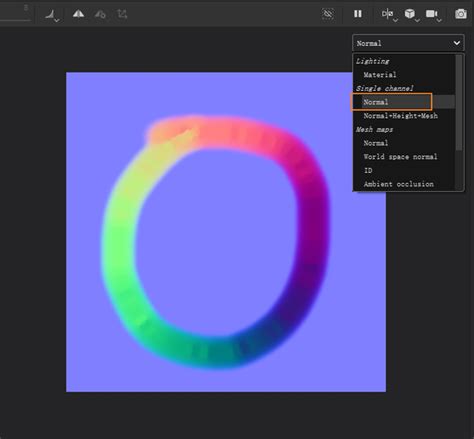Screen dimensions: 474x439
Task: Expand the camera dropdown arrow
Action: pyautogui.click(x=439, y=20)
